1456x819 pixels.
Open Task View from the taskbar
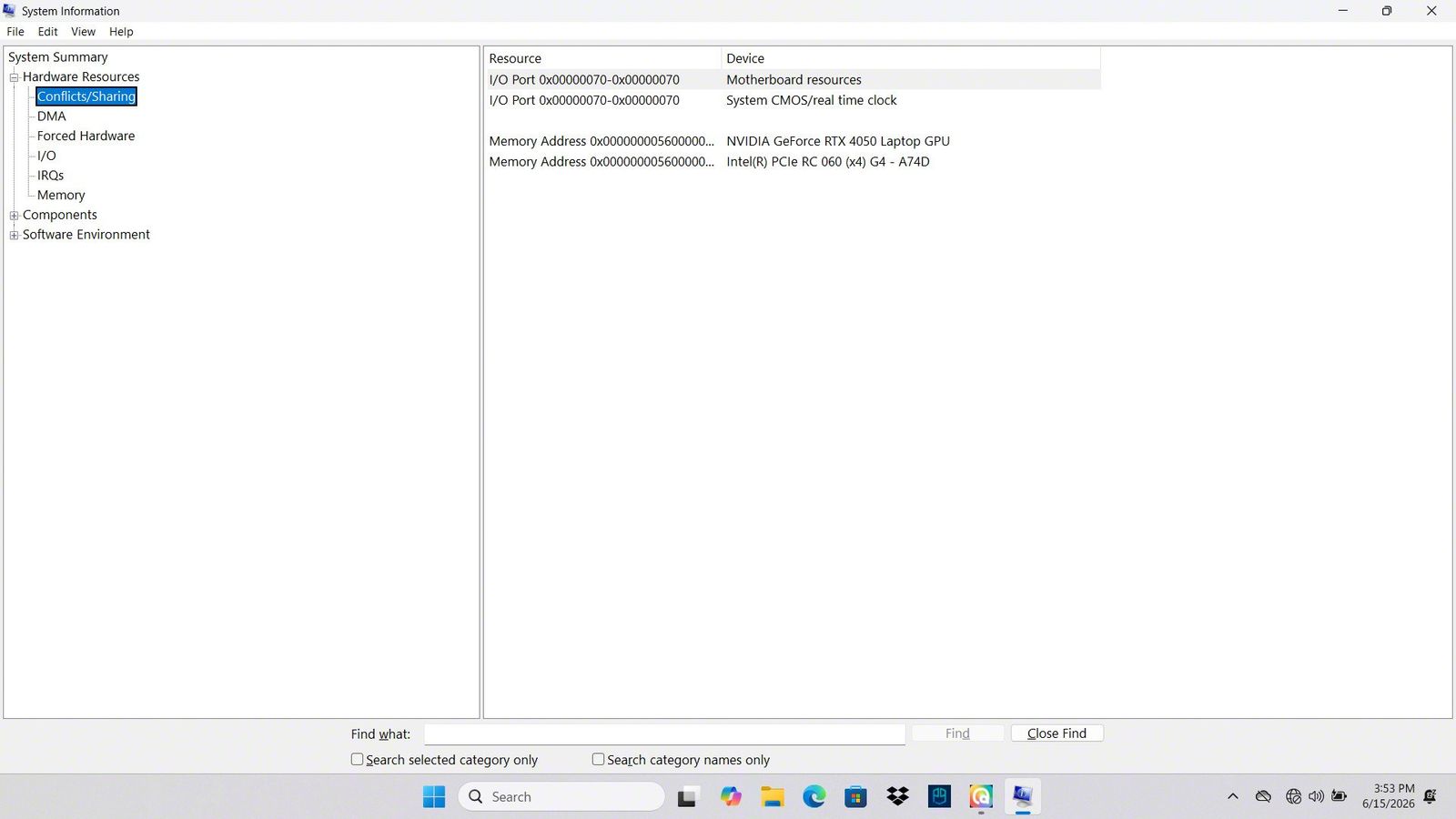coord(687,797)
